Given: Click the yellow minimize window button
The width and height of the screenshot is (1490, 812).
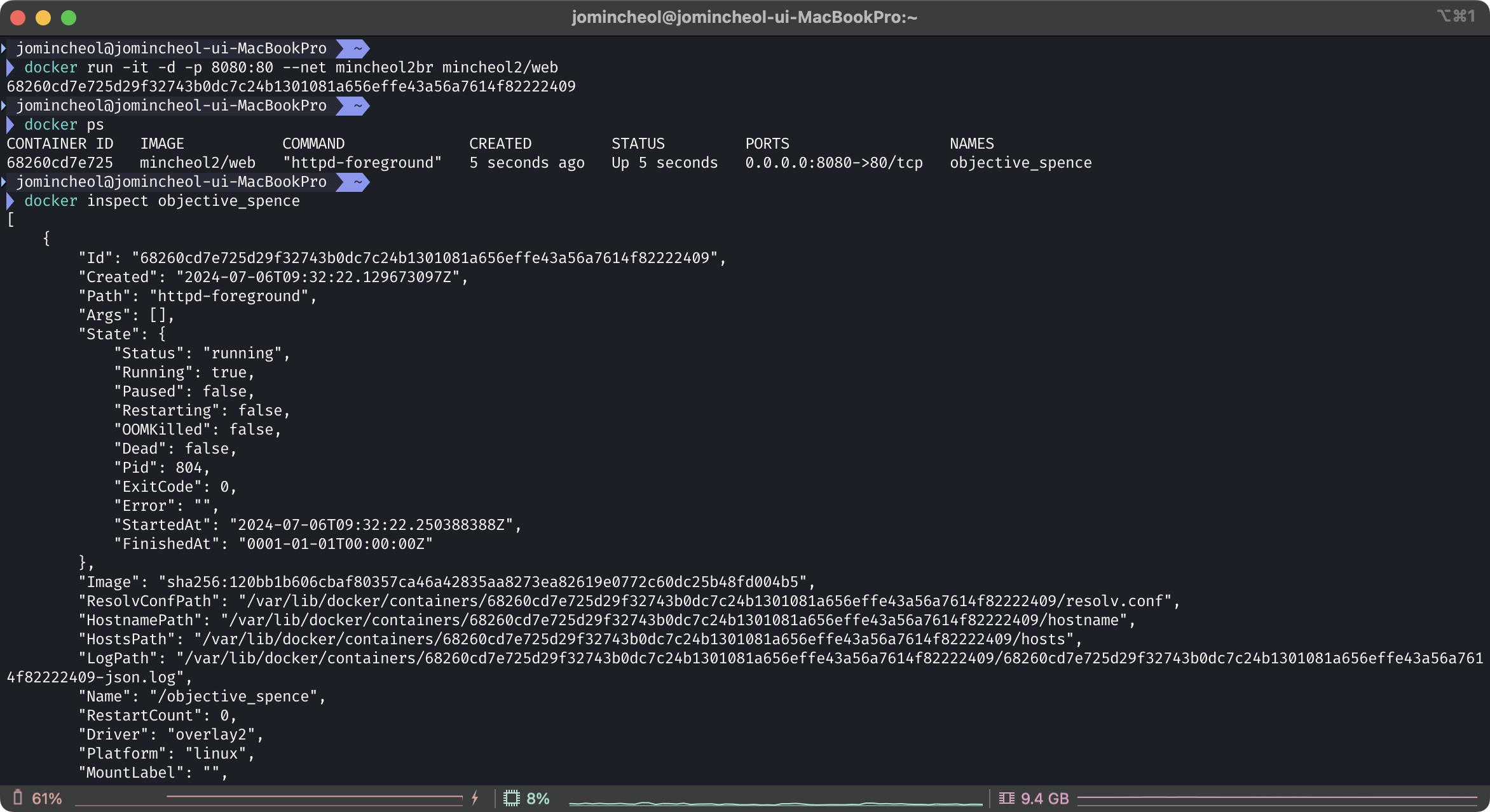Looking at the screenshot, I should tap(43, 18).
